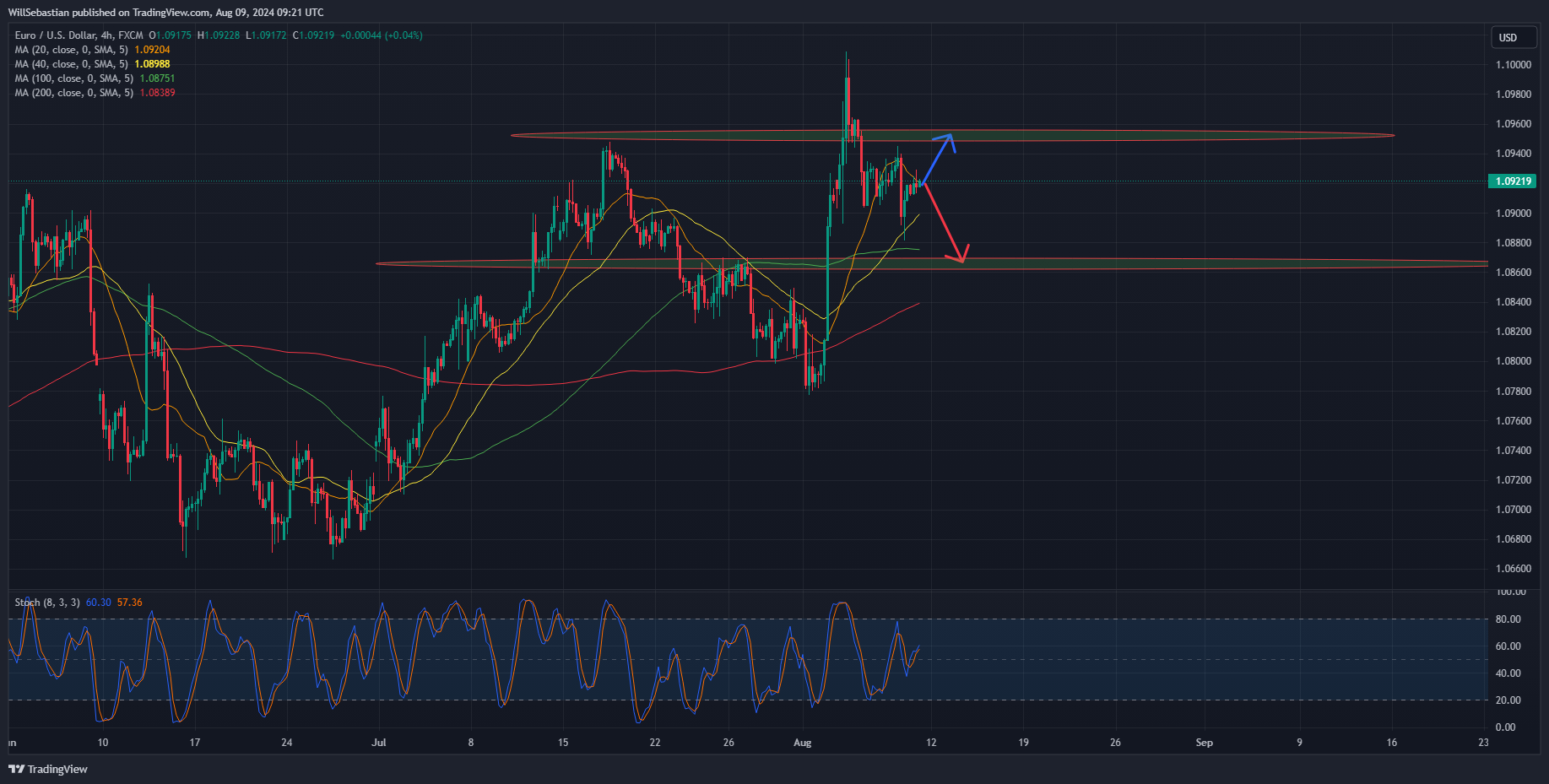Click the 1.08600 price axis label
Screen dimensions: 1549x784
[1513, 273]
